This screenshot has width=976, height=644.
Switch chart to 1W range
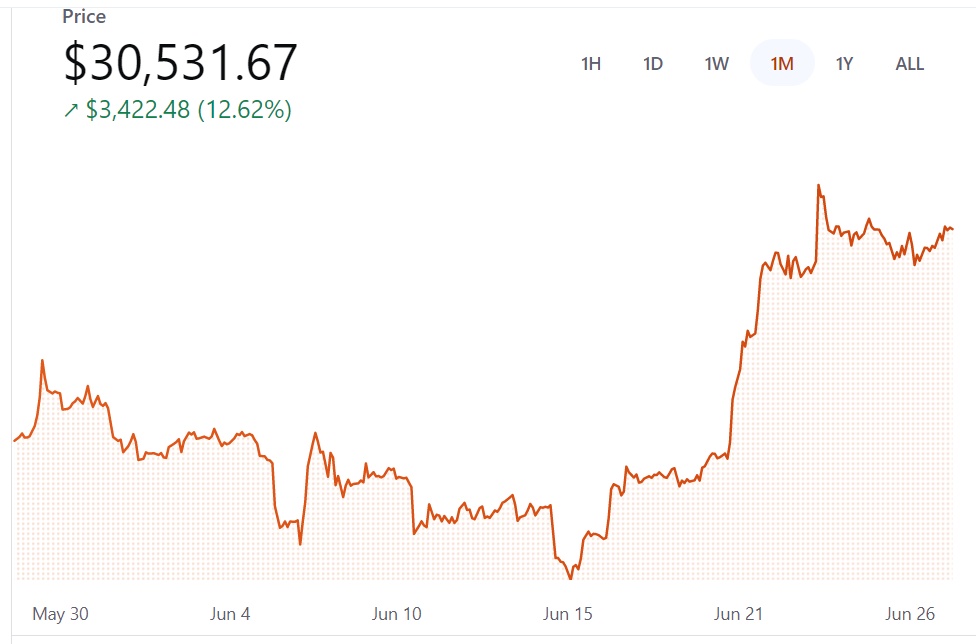coord(716,64)
